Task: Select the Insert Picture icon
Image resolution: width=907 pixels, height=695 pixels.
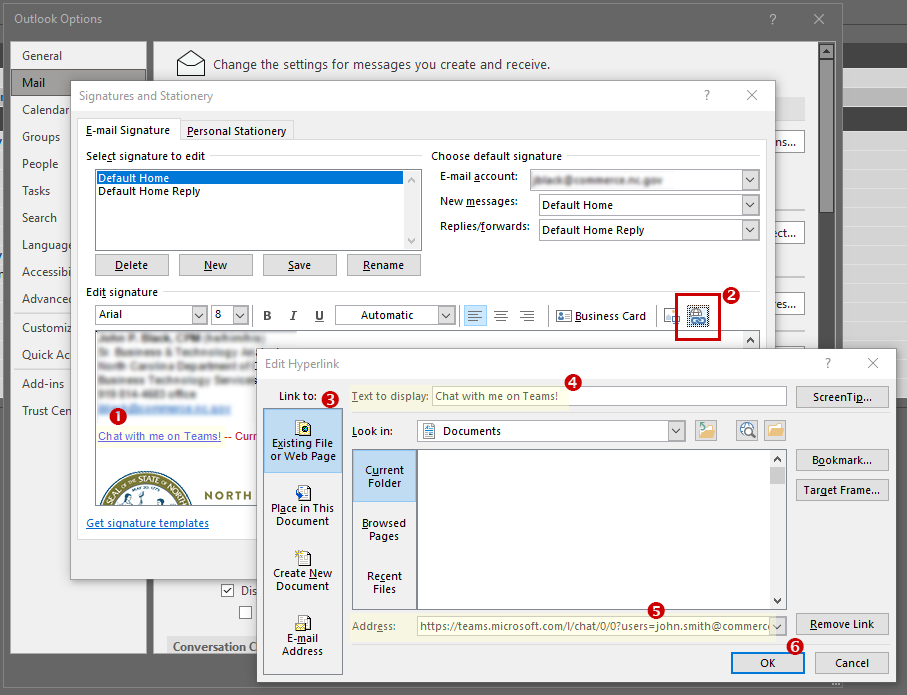Action: coord(672,315)
